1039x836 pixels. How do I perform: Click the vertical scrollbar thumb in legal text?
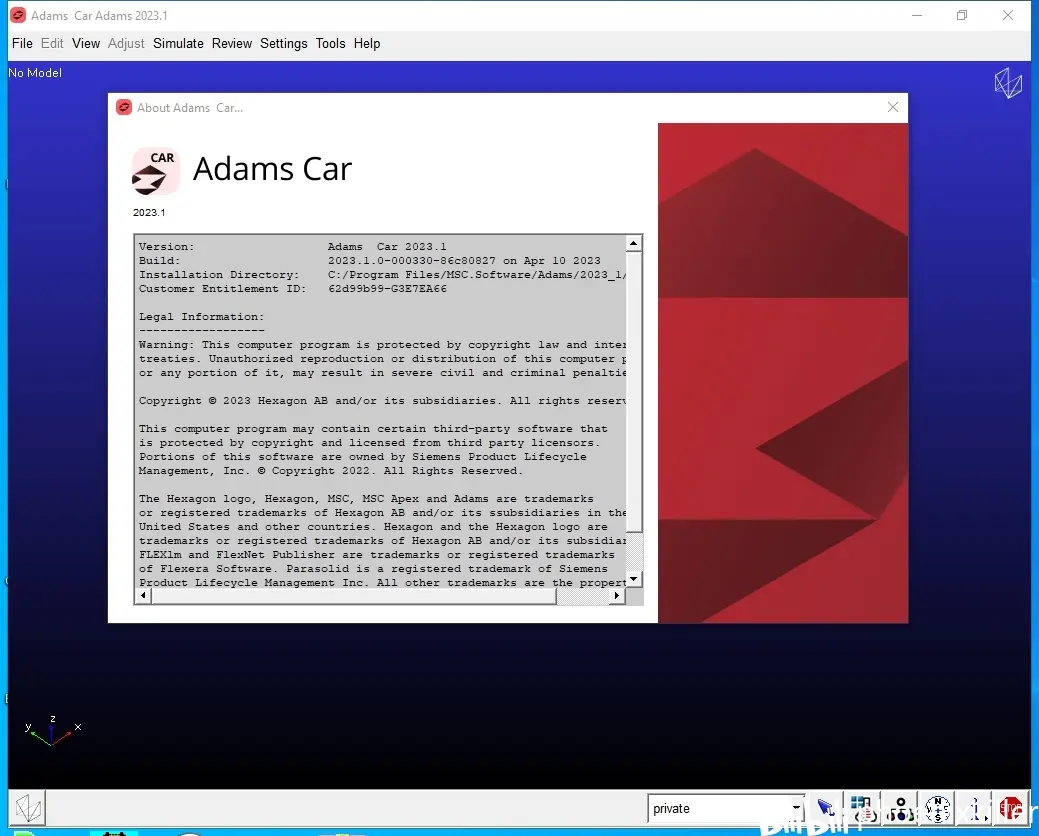633,391
